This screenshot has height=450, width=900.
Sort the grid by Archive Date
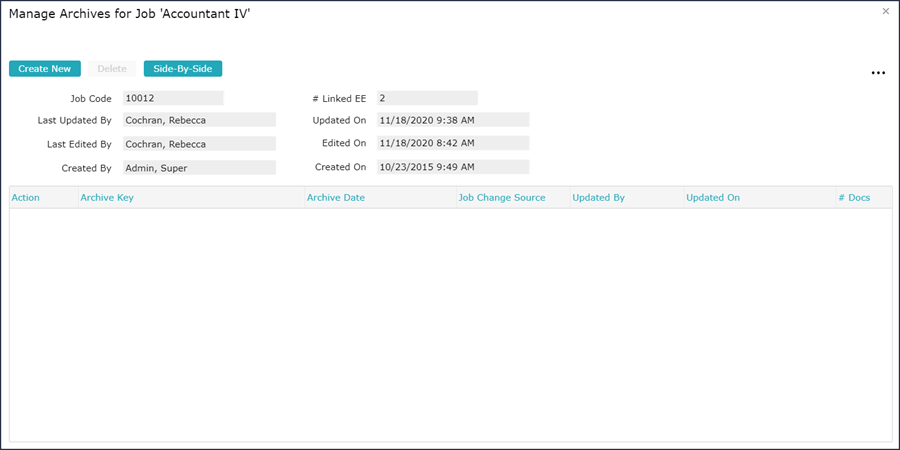coord(336,198)
